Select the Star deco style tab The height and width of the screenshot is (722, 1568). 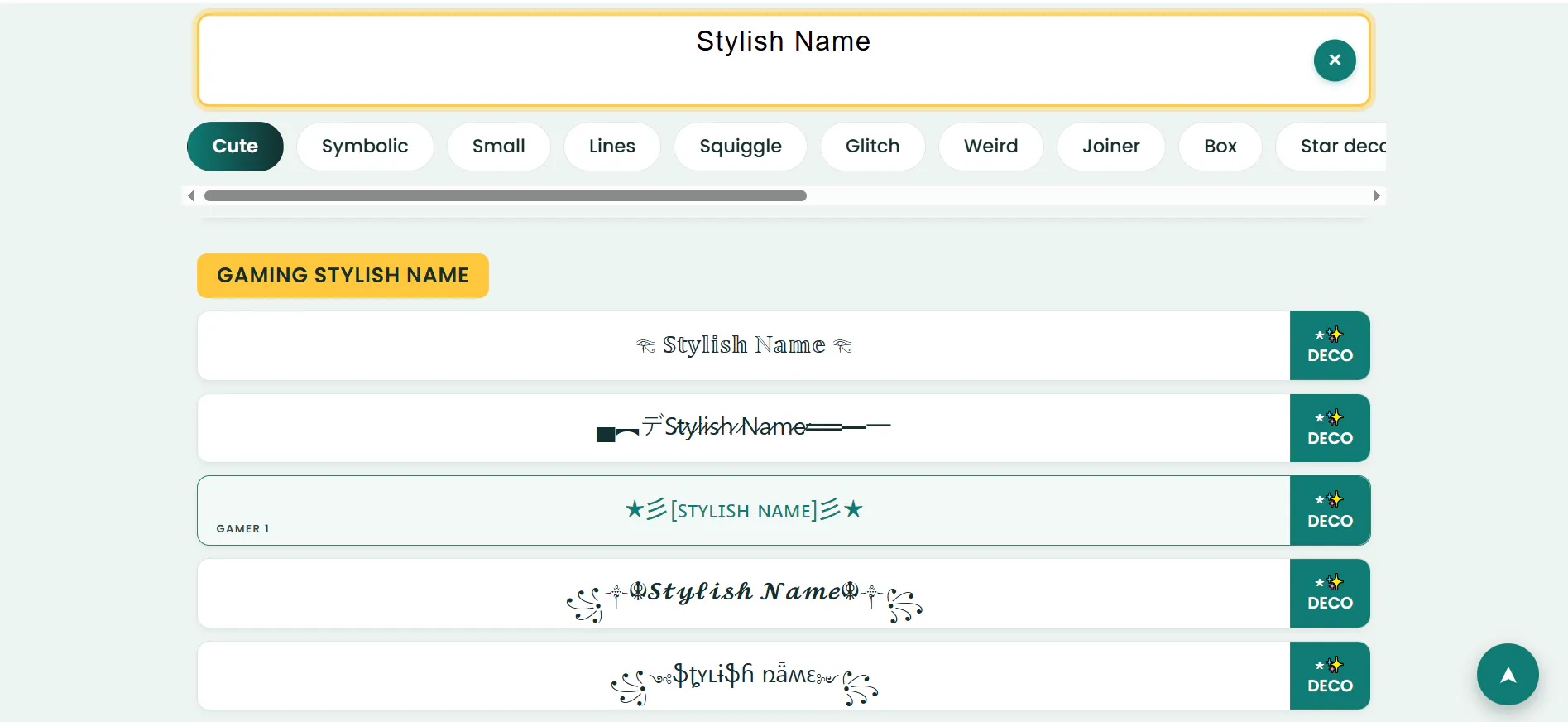[1332, 147]
